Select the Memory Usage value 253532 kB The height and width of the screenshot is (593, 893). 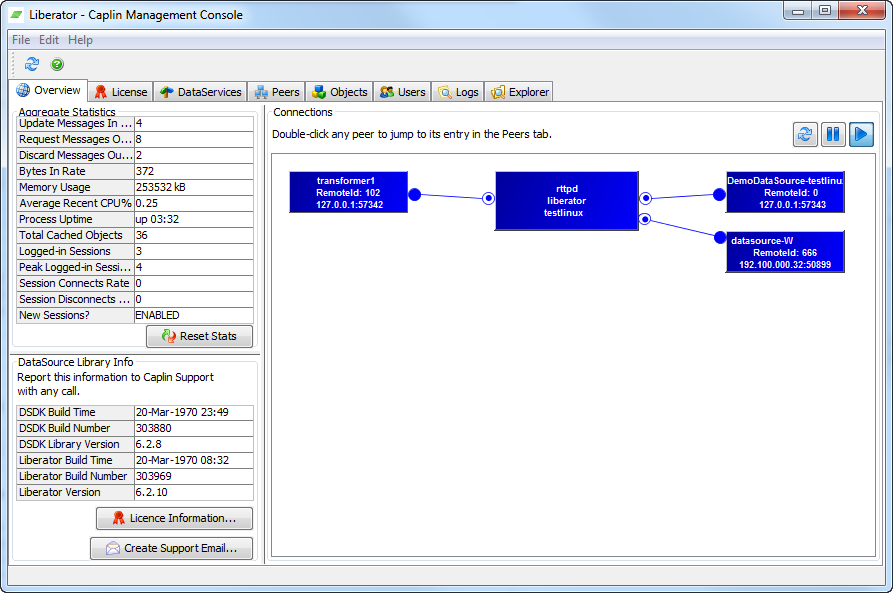pyautogui.click(x=194, y=187)
